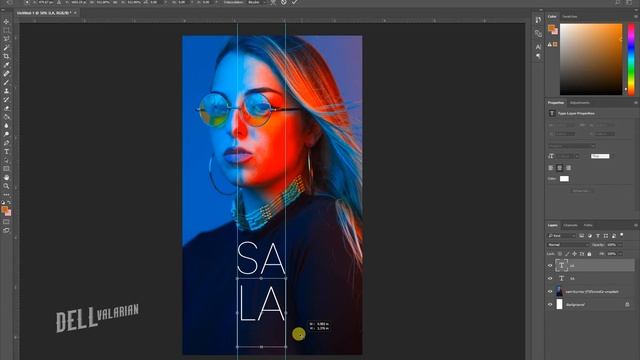Click the toolbar foreground color swatch
This screenshot has width=640, height=360.
[4, 210]
